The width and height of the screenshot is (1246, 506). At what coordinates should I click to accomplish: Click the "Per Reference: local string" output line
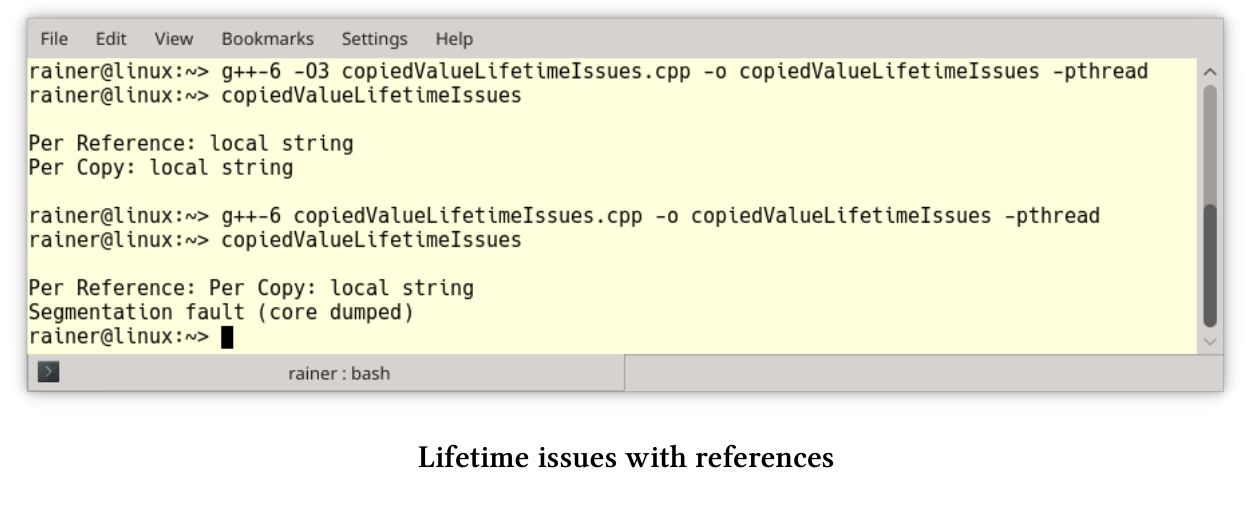tap(191, 144)
